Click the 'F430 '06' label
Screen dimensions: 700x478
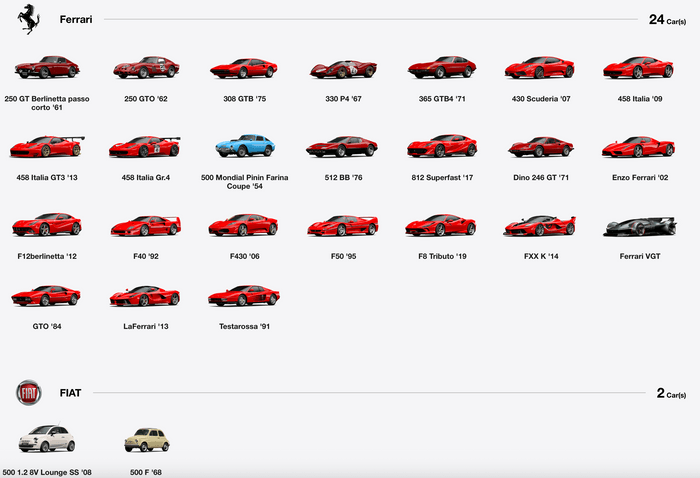[245, 256]
